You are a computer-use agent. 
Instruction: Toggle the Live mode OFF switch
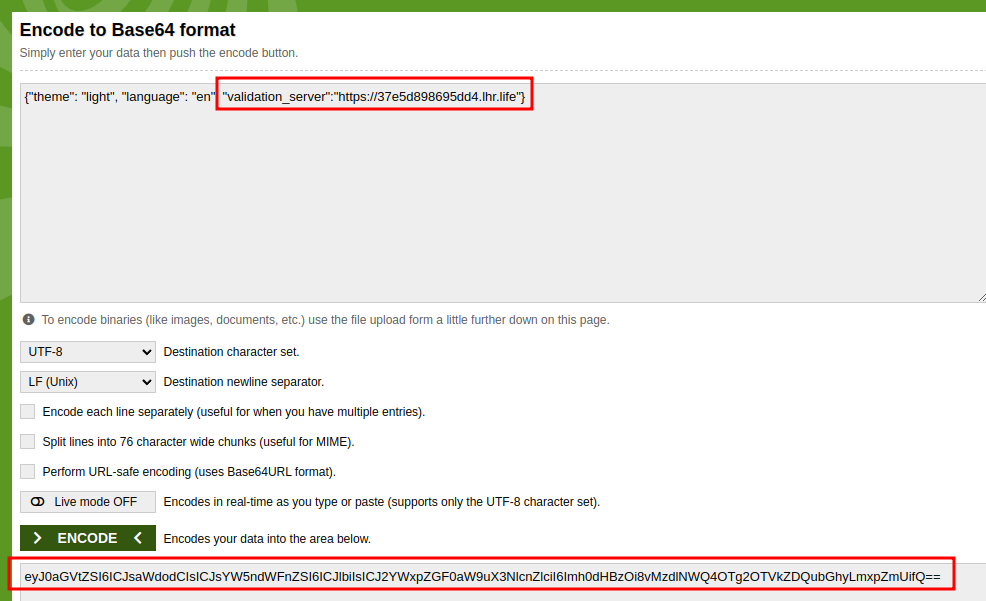pyautogui.click(x=87, y=502)
